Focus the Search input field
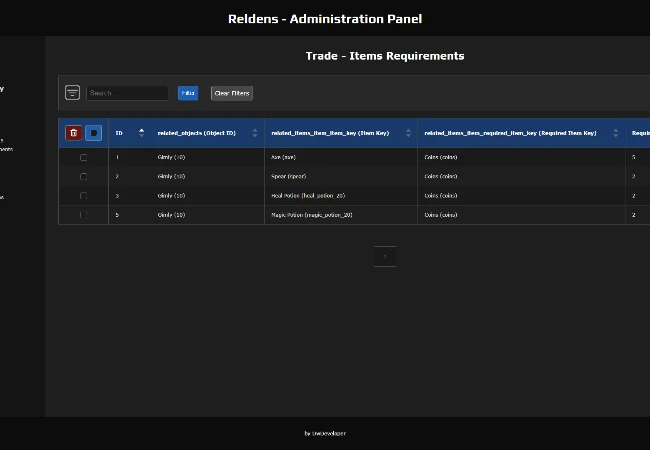 127,93
